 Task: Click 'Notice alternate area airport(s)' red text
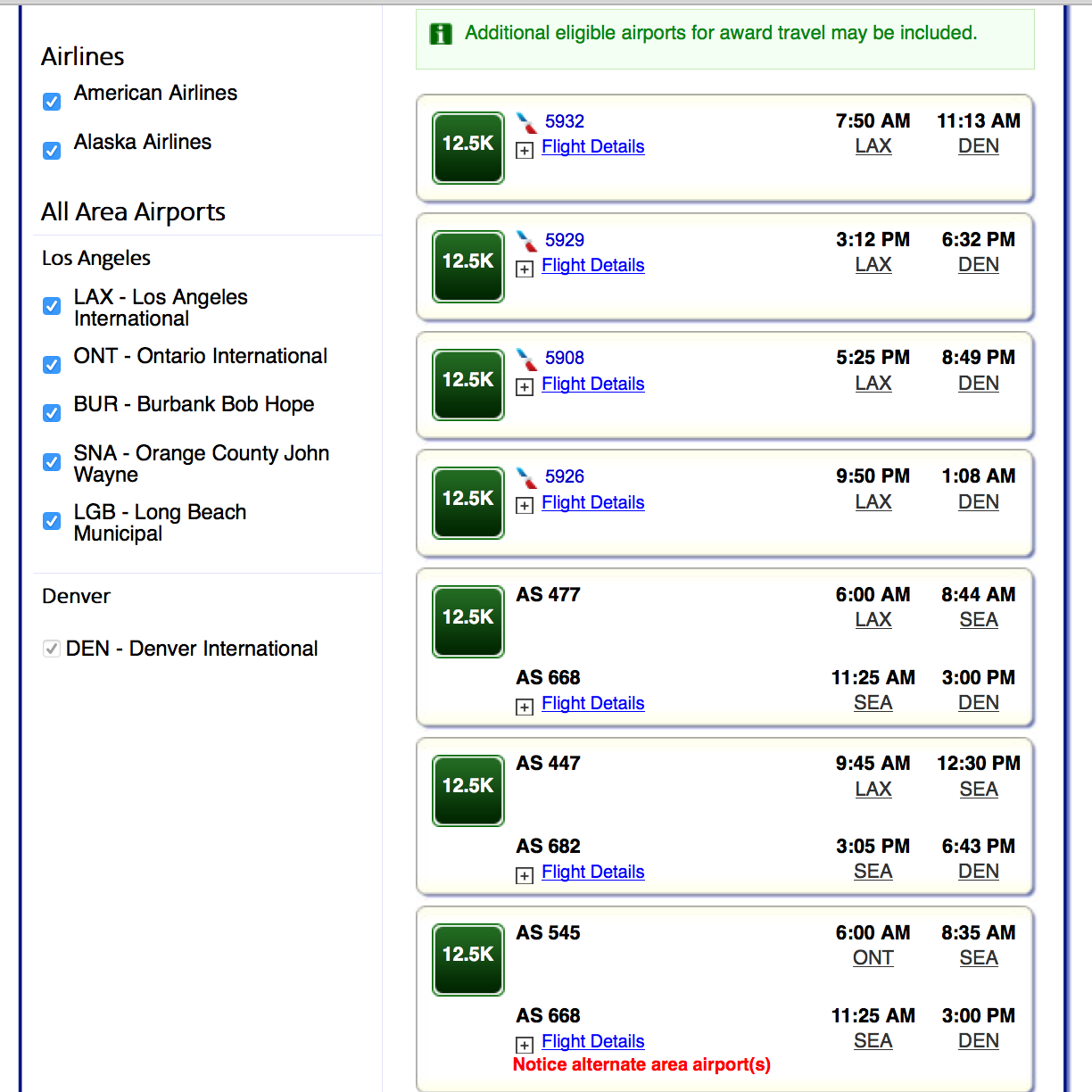point(641,1064)
